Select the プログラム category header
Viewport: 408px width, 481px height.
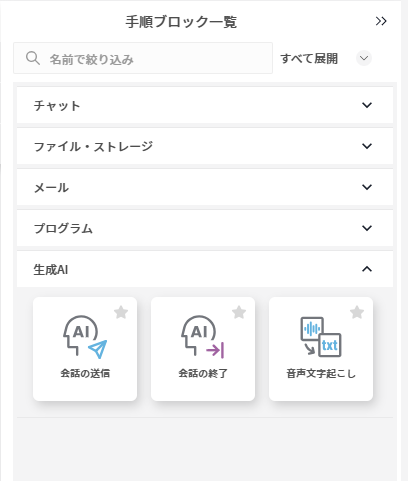point(205,228)
